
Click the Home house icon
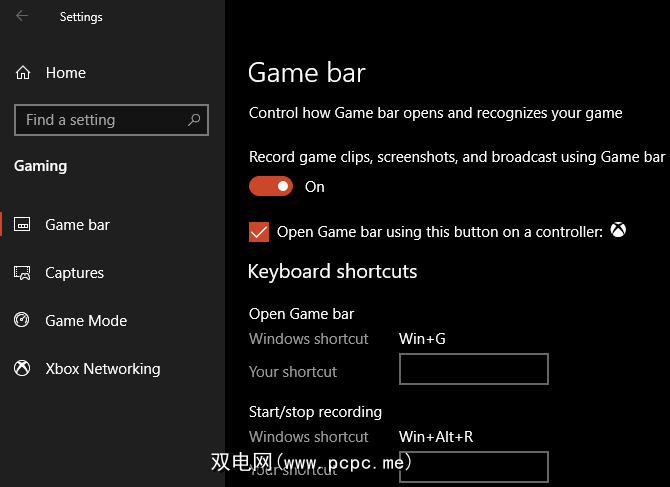23,73
